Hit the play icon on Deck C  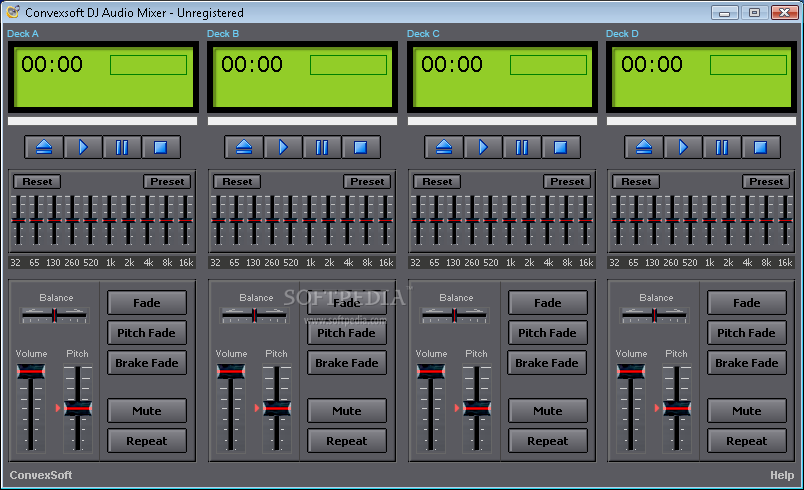coord(483,148)
